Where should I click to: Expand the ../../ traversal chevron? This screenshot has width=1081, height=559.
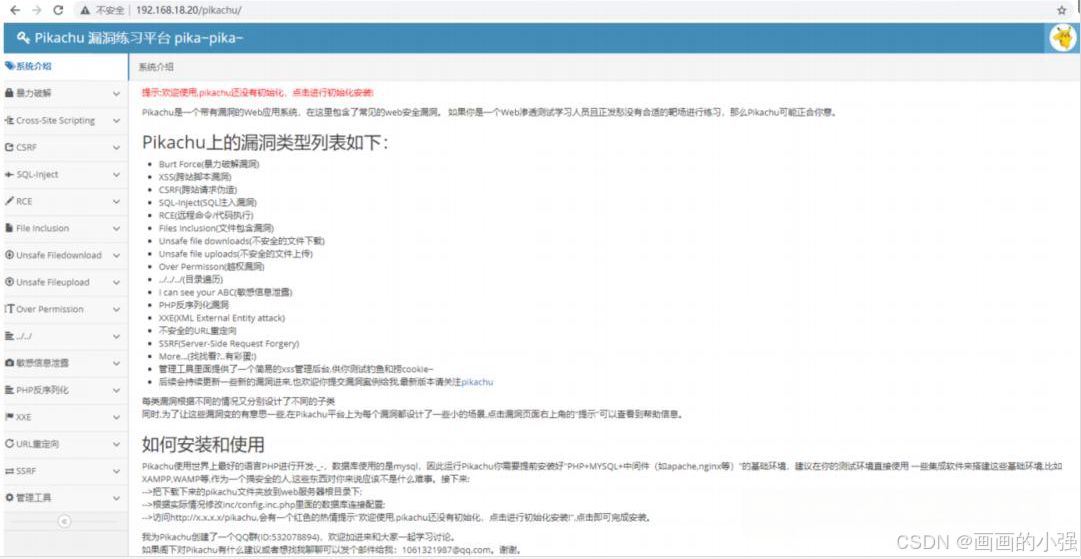point(117,336)
